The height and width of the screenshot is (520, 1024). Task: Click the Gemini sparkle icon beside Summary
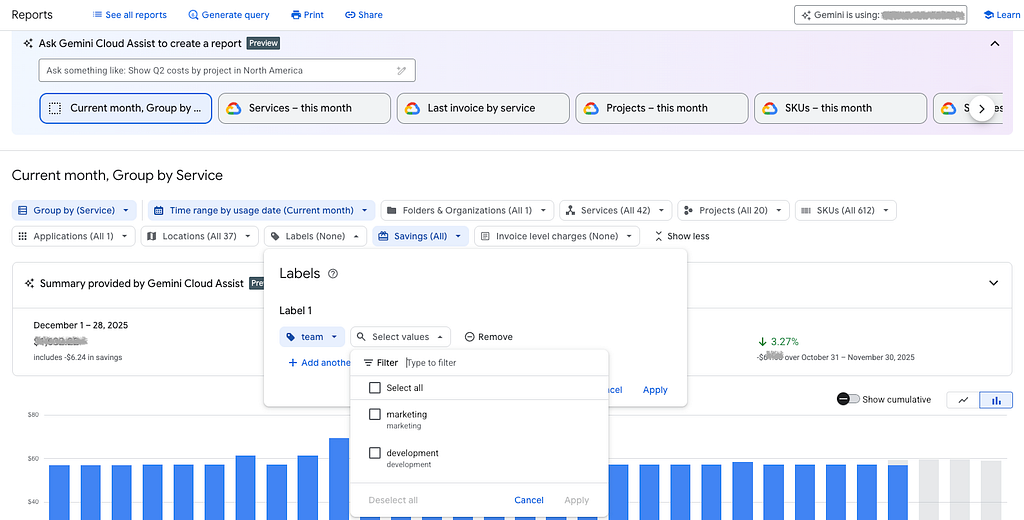29,284
